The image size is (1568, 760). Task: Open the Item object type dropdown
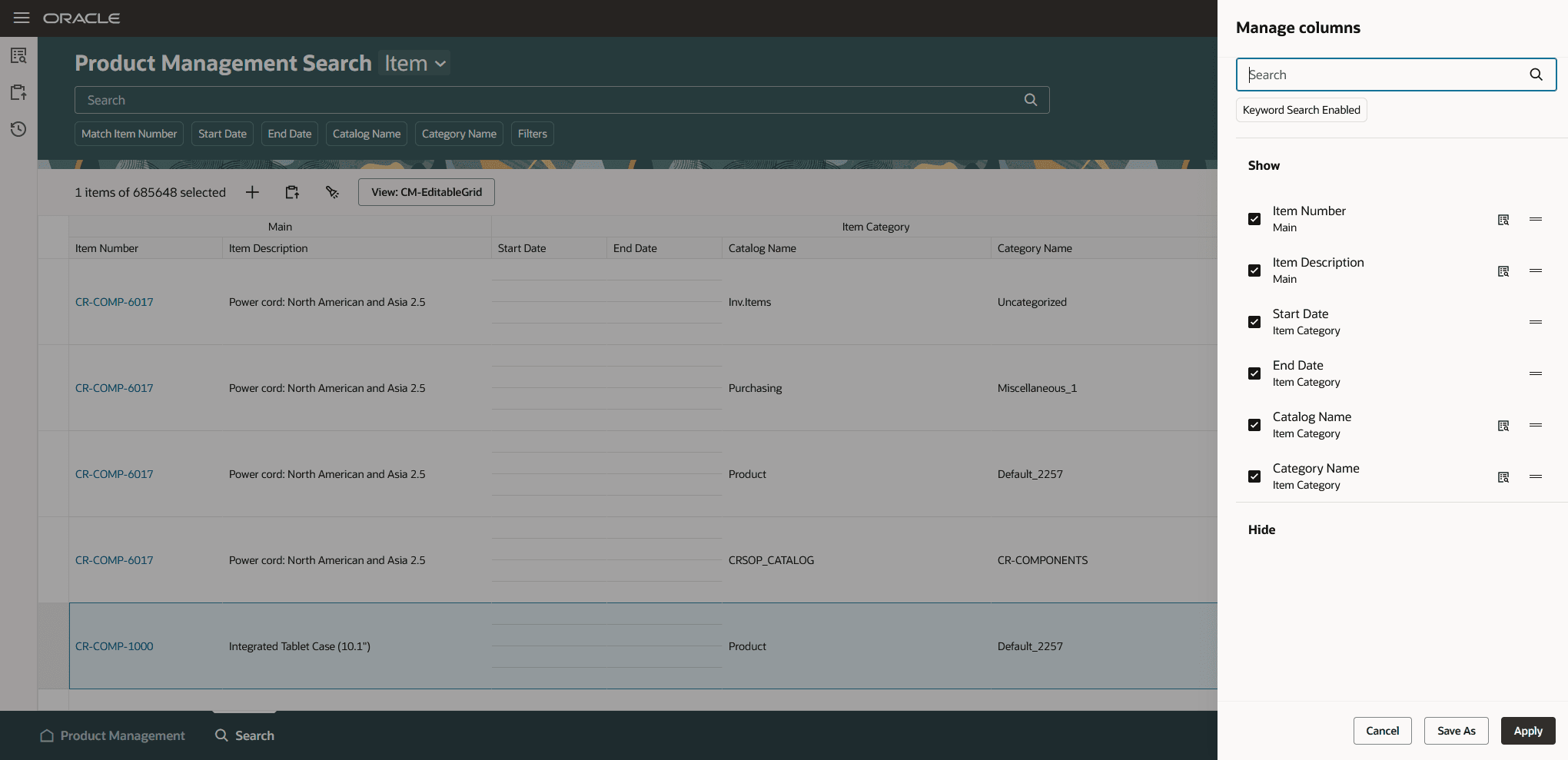(414, 63)
